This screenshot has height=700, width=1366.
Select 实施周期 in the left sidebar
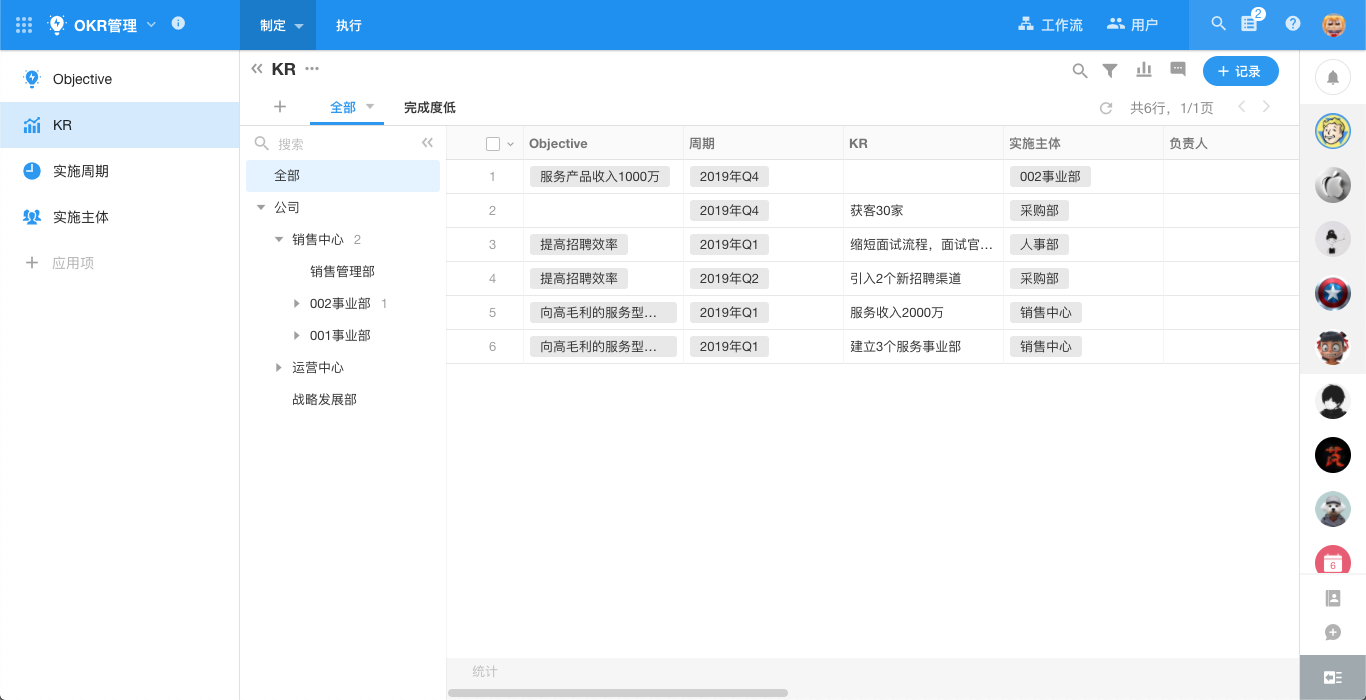tap(80, 171)
